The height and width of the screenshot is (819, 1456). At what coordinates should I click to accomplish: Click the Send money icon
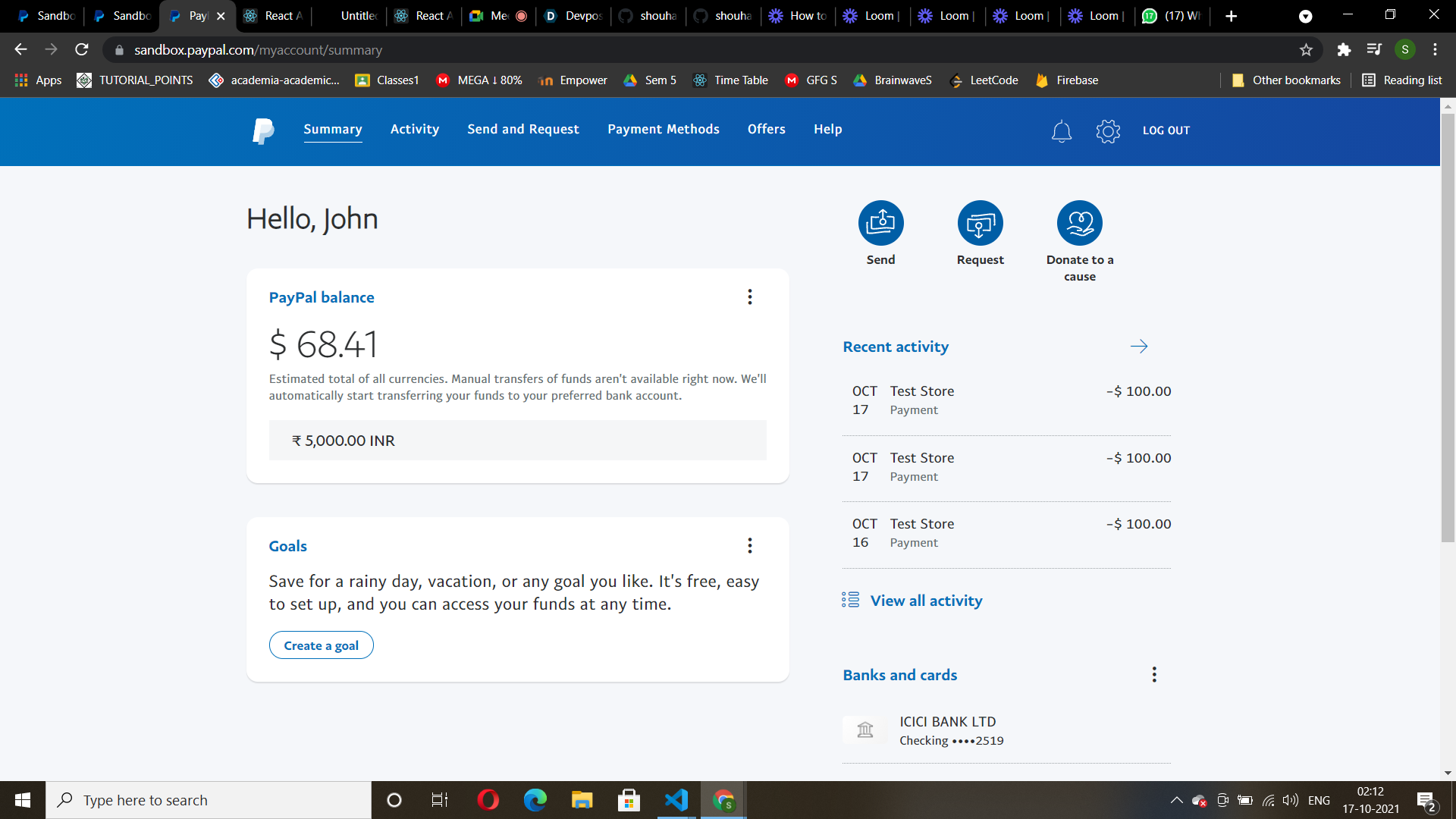coord(880,223)
